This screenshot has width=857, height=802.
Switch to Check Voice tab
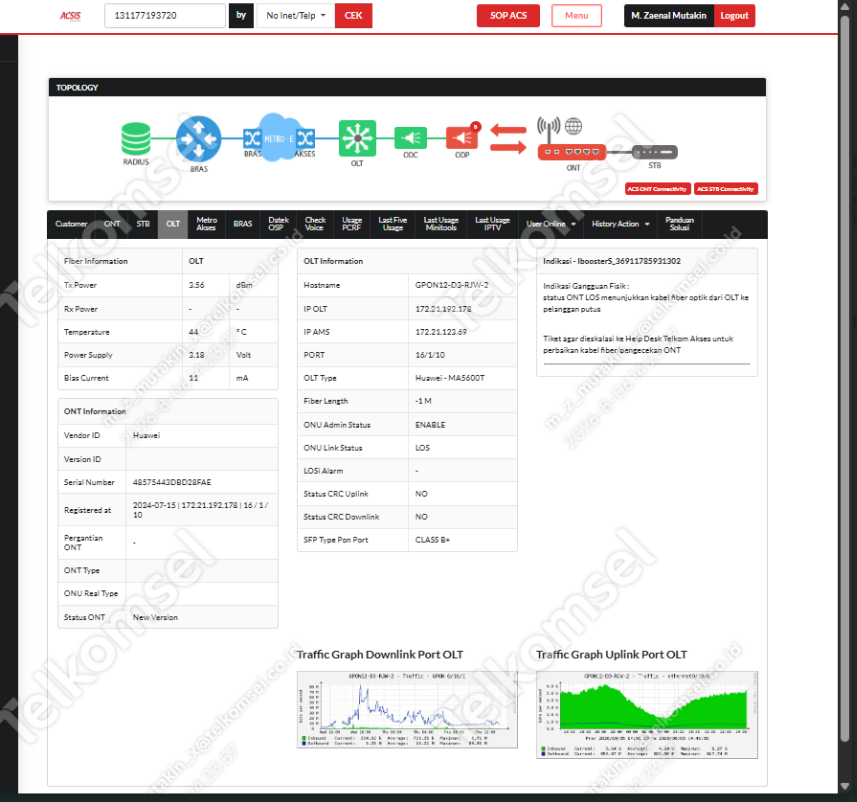(x=315, y=224)
